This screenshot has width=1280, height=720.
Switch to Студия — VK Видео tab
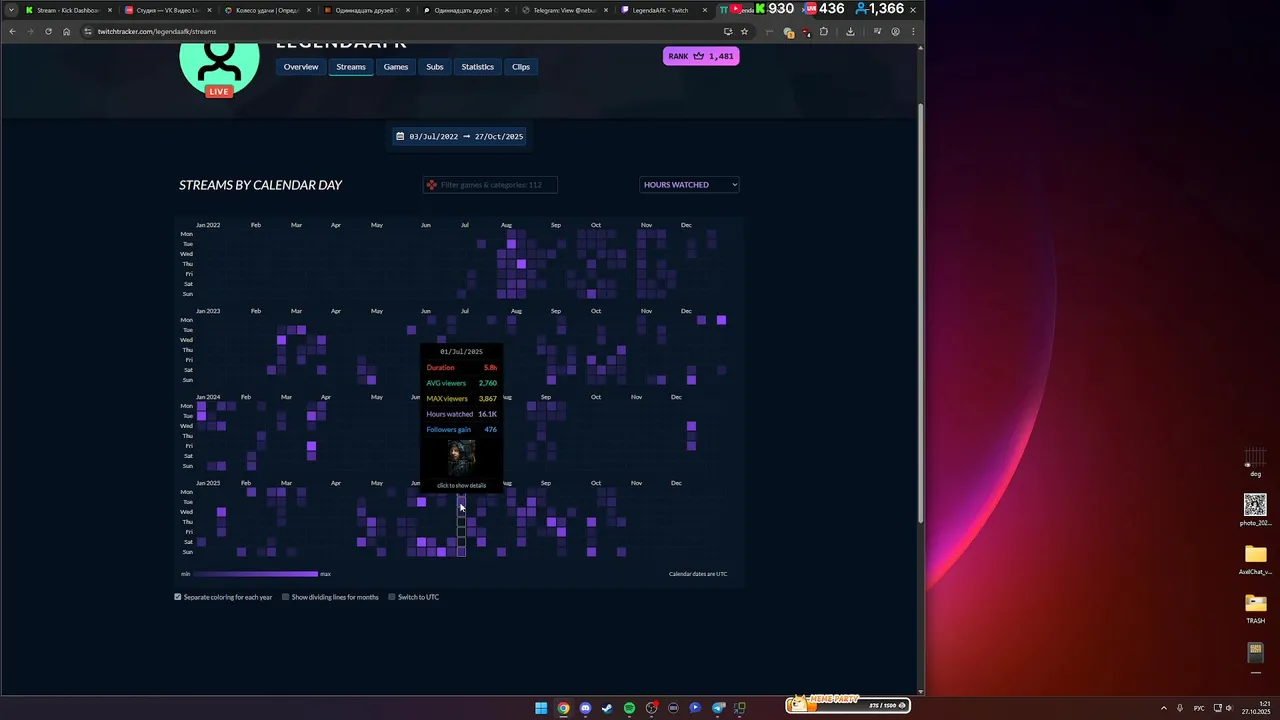166,10
